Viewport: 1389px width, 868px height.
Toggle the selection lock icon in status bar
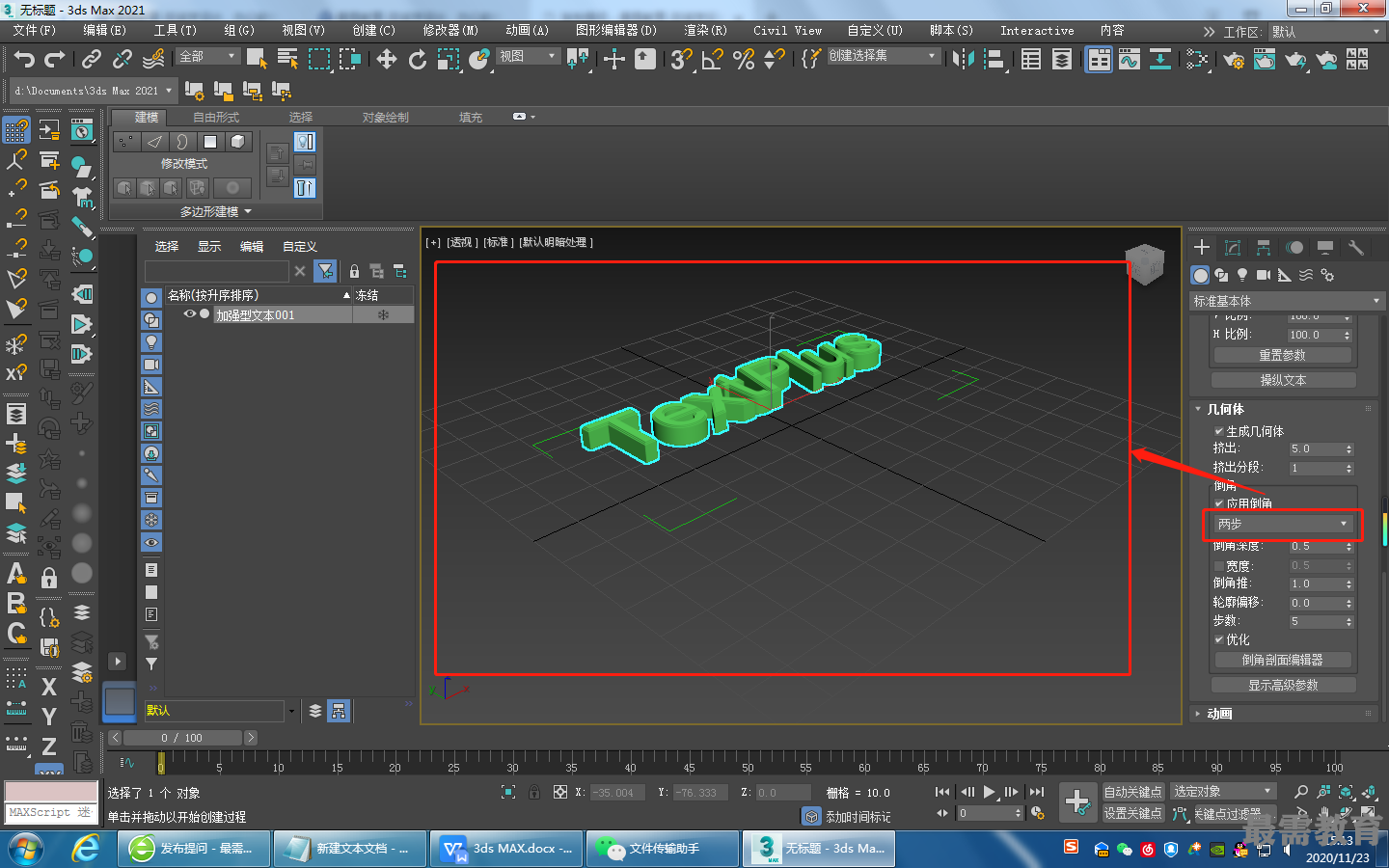(x=534, y=792)
